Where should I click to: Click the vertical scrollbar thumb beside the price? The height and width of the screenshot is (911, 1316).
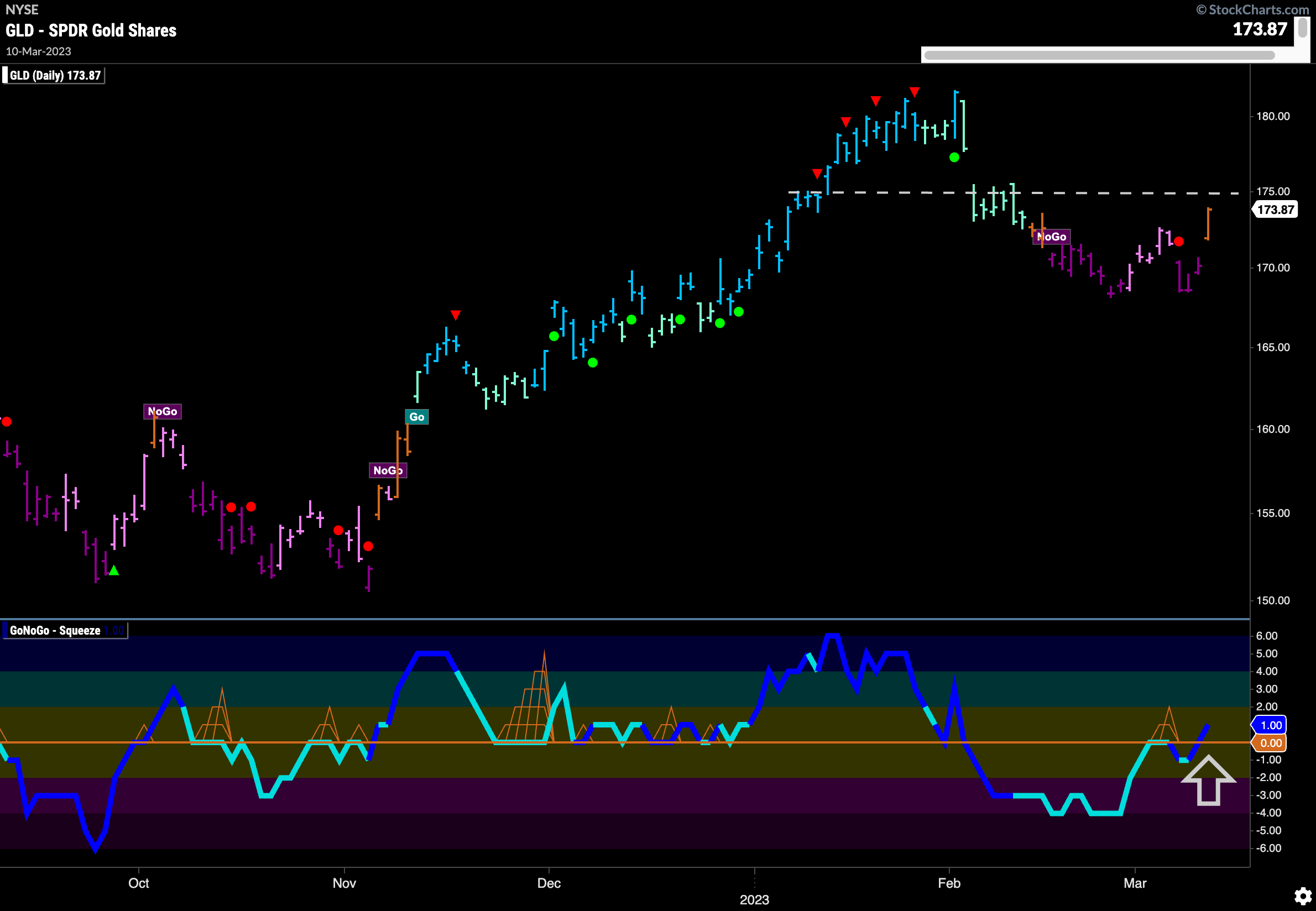point(1302,28)
